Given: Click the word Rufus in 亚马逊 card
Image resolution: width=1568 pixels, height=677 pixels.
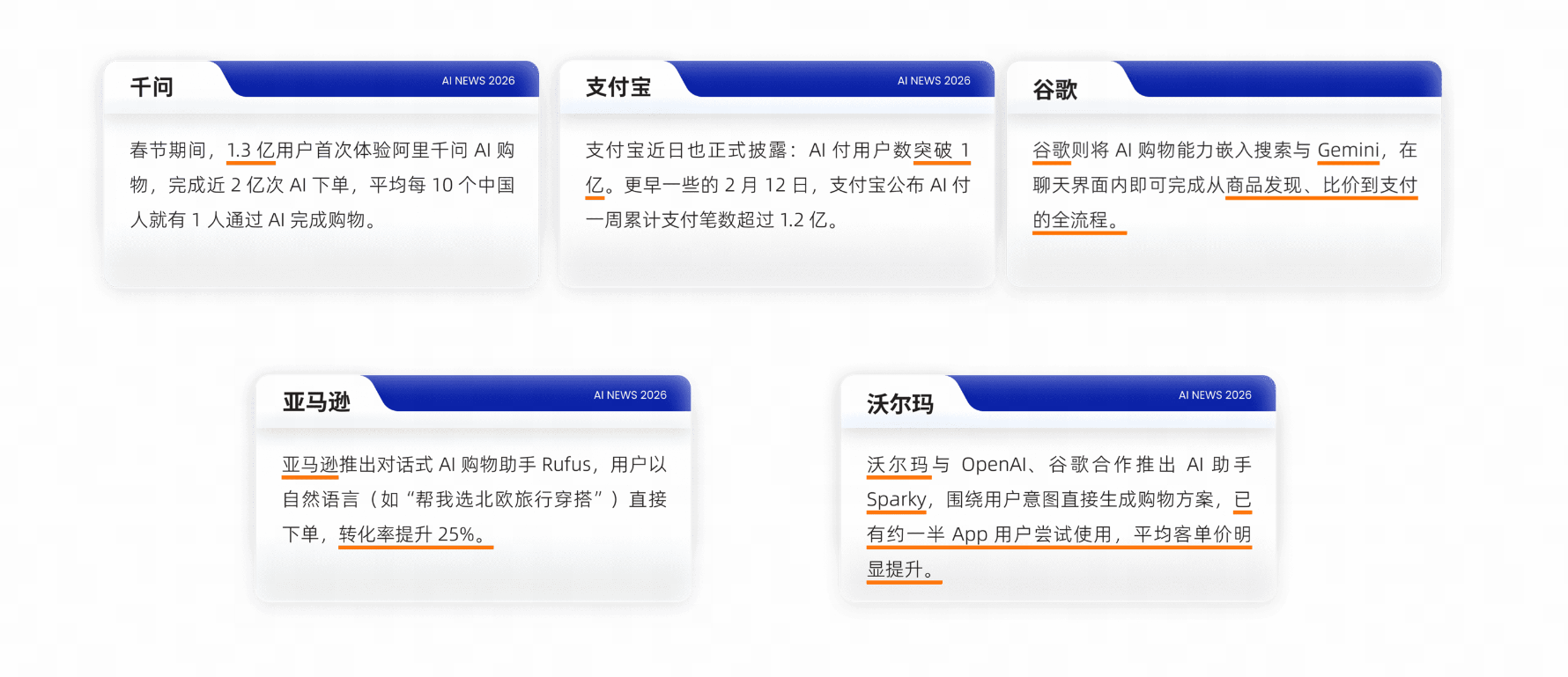Looking at the screenshot, I should pyautogui.click(x=566, y=465).
